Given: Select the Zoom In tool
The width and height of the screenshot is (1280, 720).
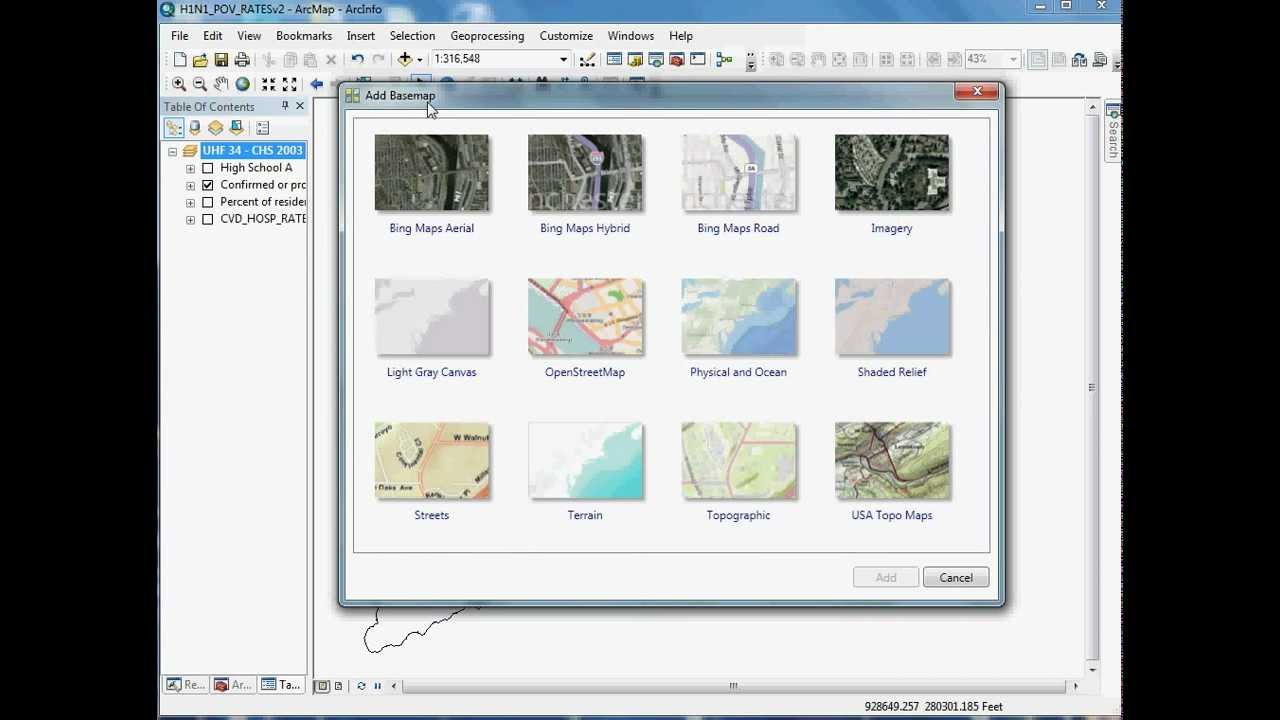Looking at the screenshot, I should point(179,84).
